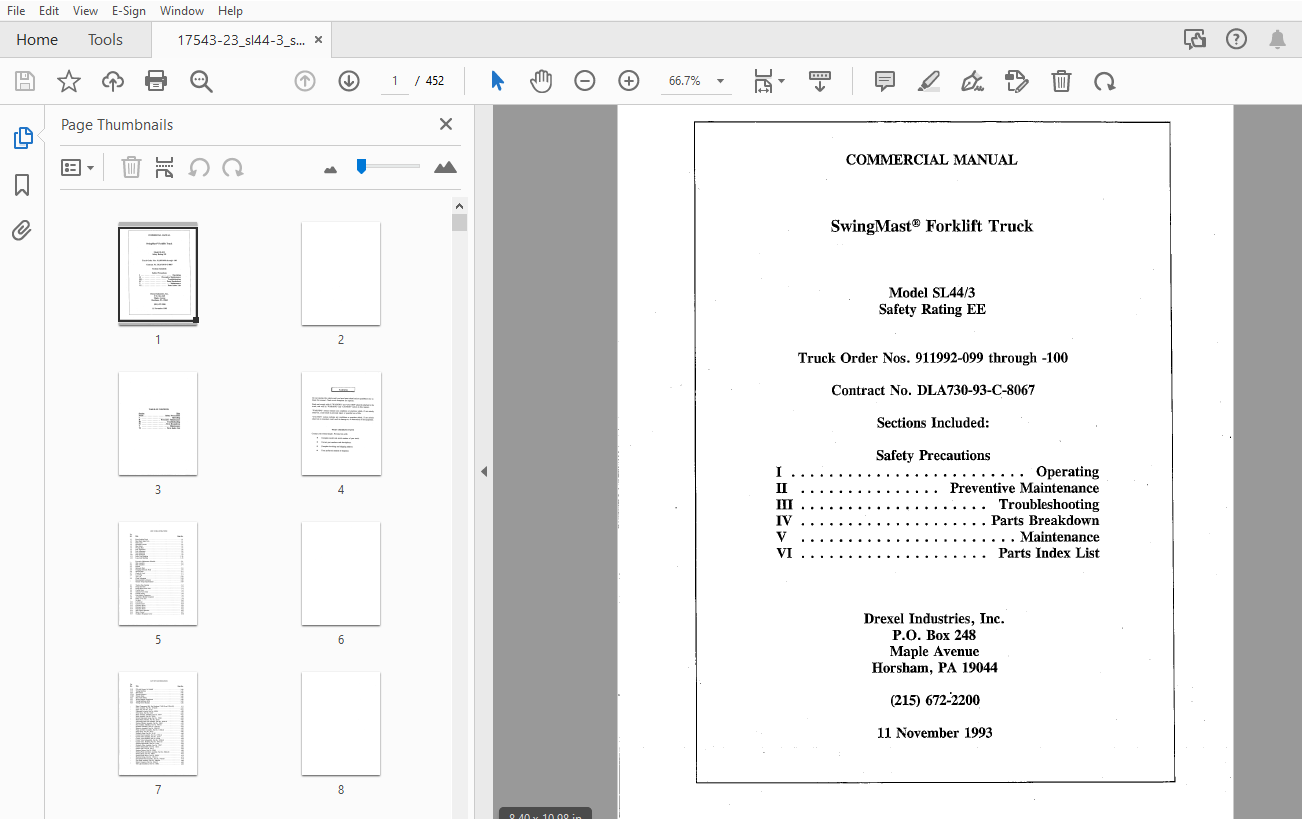
Task: Activate the Hand pan tool
Action: click(x=541, y=81)
